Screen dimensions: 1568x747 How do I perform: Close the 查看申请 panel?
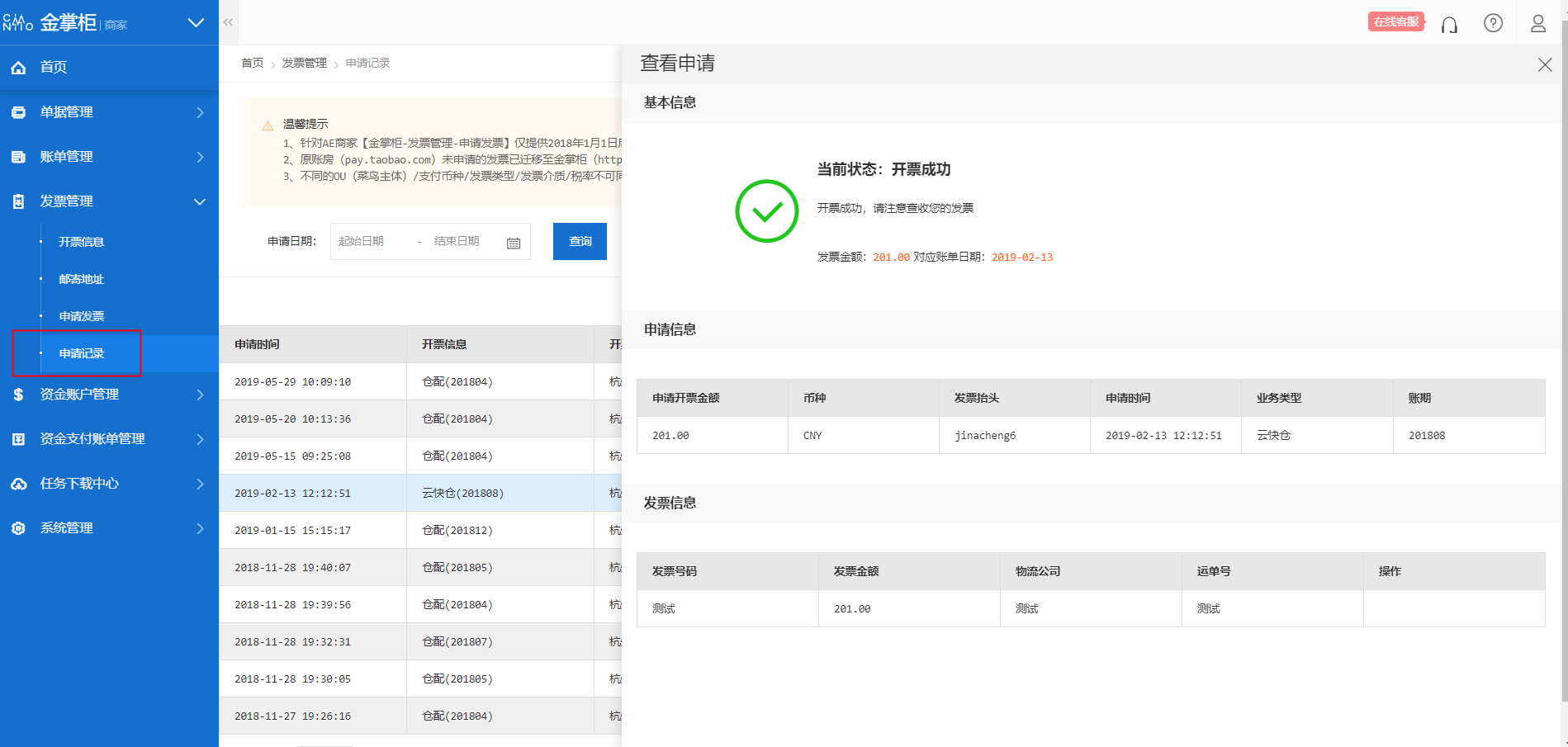pyautogui.click(x=1544, y=64)
